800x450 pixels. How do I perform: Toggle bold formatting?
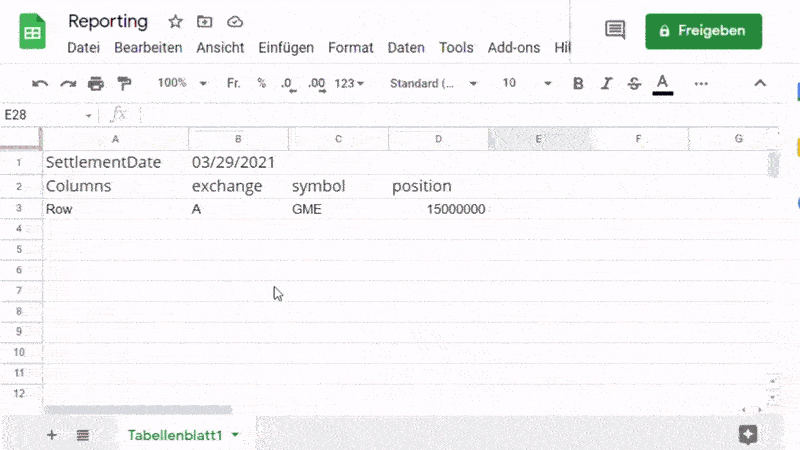coord(578,83)
